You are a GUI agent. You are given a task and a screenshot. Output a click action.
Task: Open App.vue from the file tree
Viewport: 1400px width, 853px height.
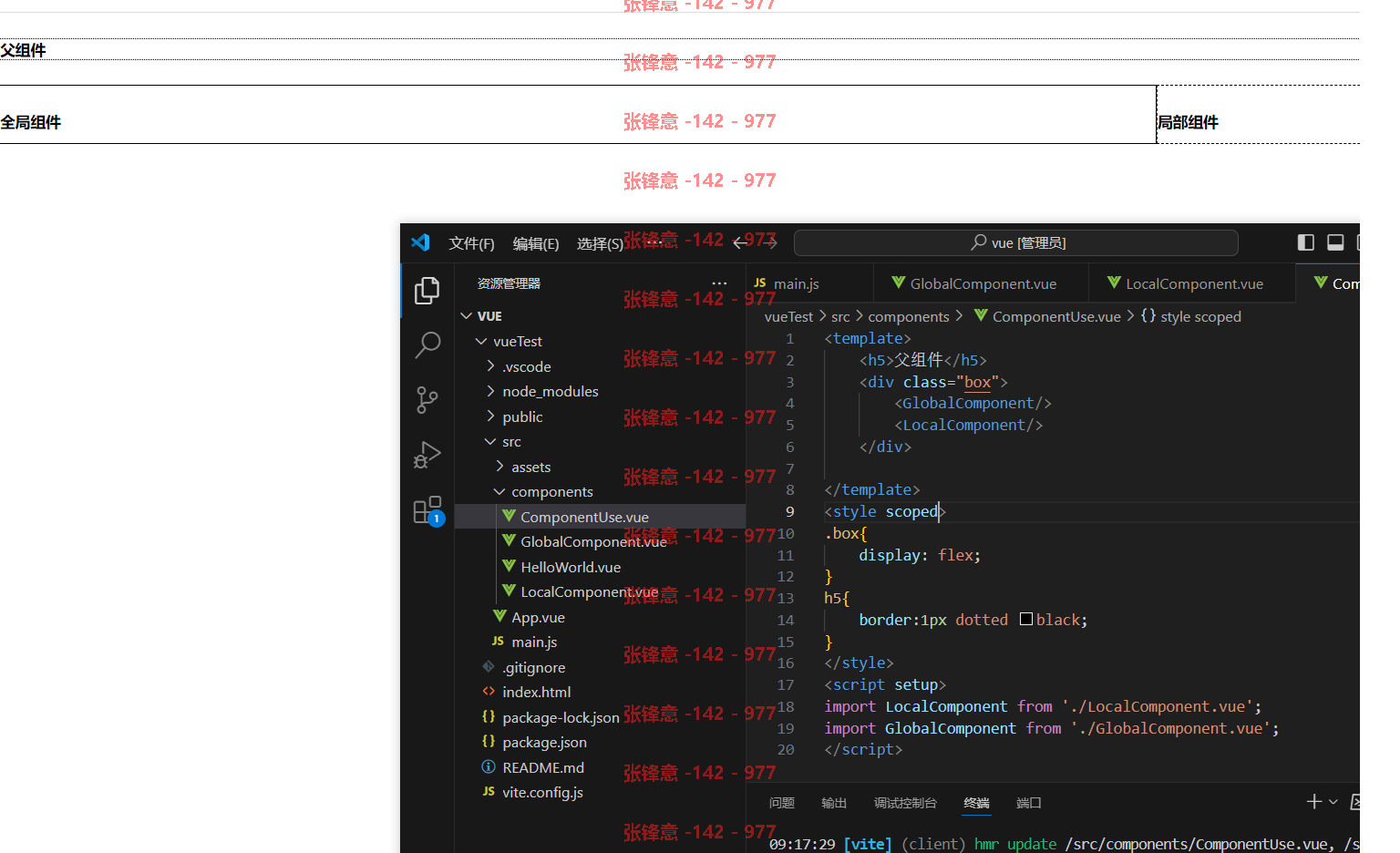[538, 617]
